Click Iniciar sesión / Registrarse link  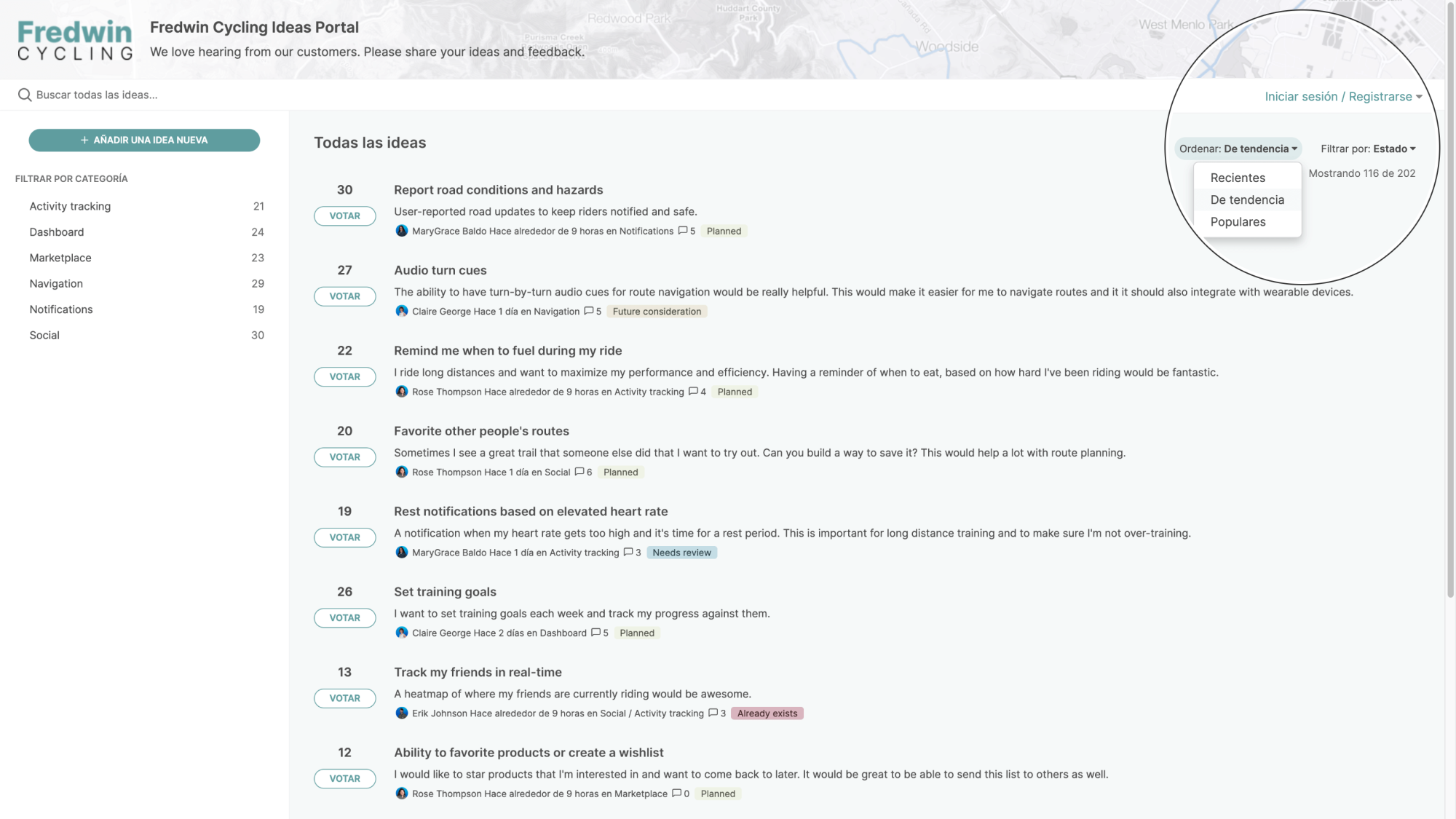point(1340,96)
